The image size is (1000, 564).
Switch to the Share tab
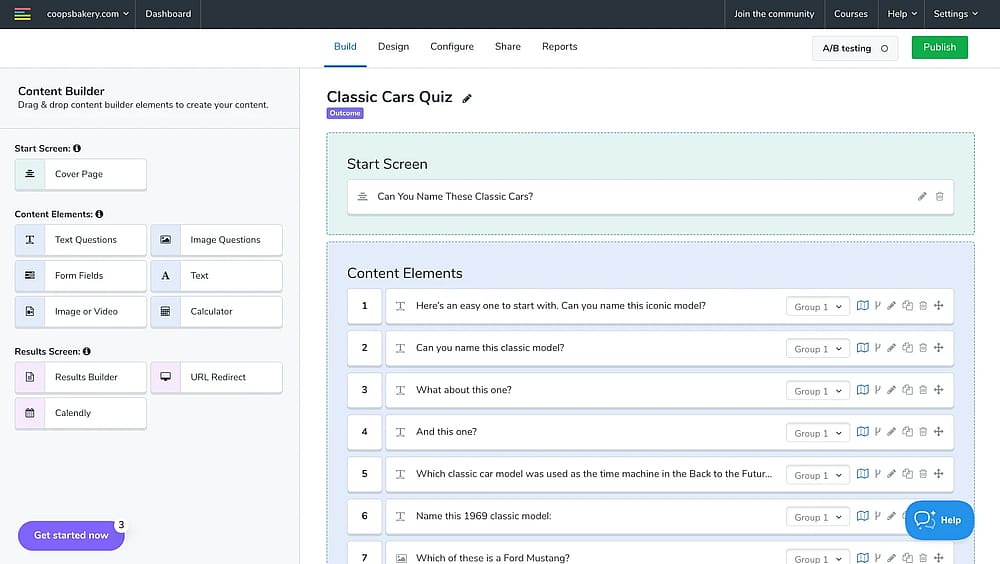click(x=508, y=47)
